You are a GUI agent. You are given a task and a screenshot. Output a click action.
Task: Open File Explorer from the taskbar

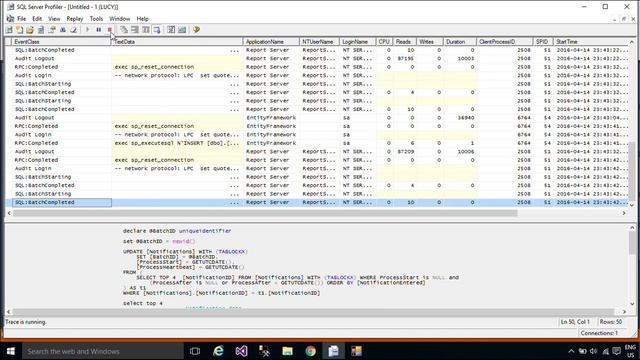(x=287, y=351)
